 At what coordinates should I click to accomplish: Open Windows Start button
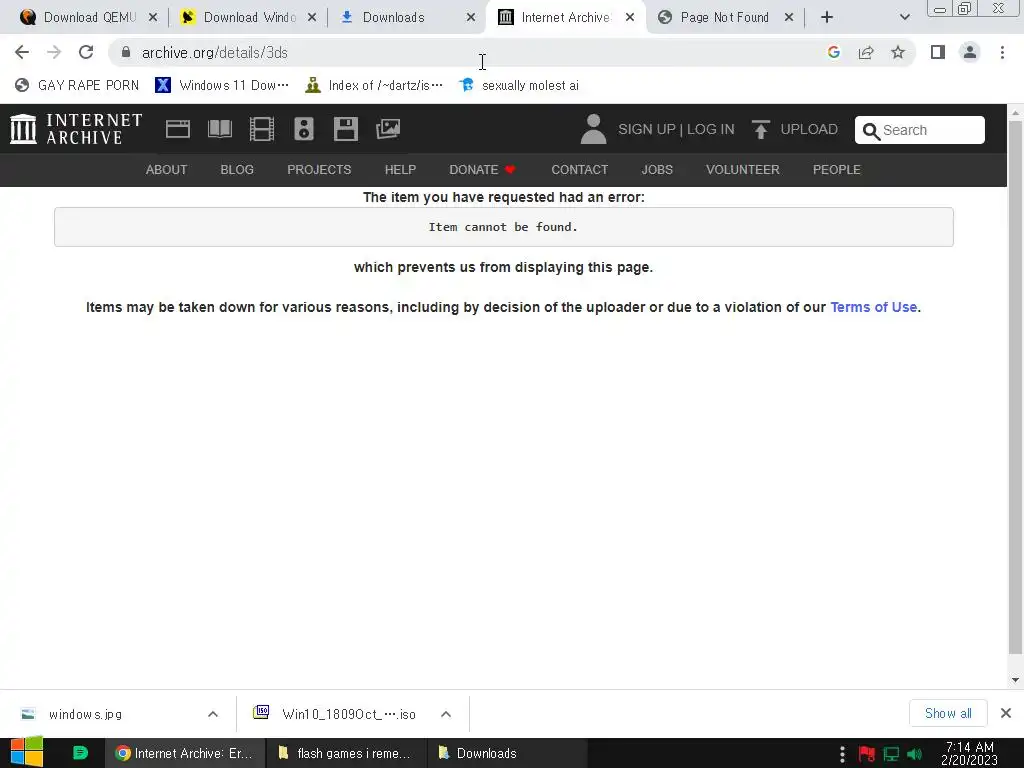[x=26, y=752]
